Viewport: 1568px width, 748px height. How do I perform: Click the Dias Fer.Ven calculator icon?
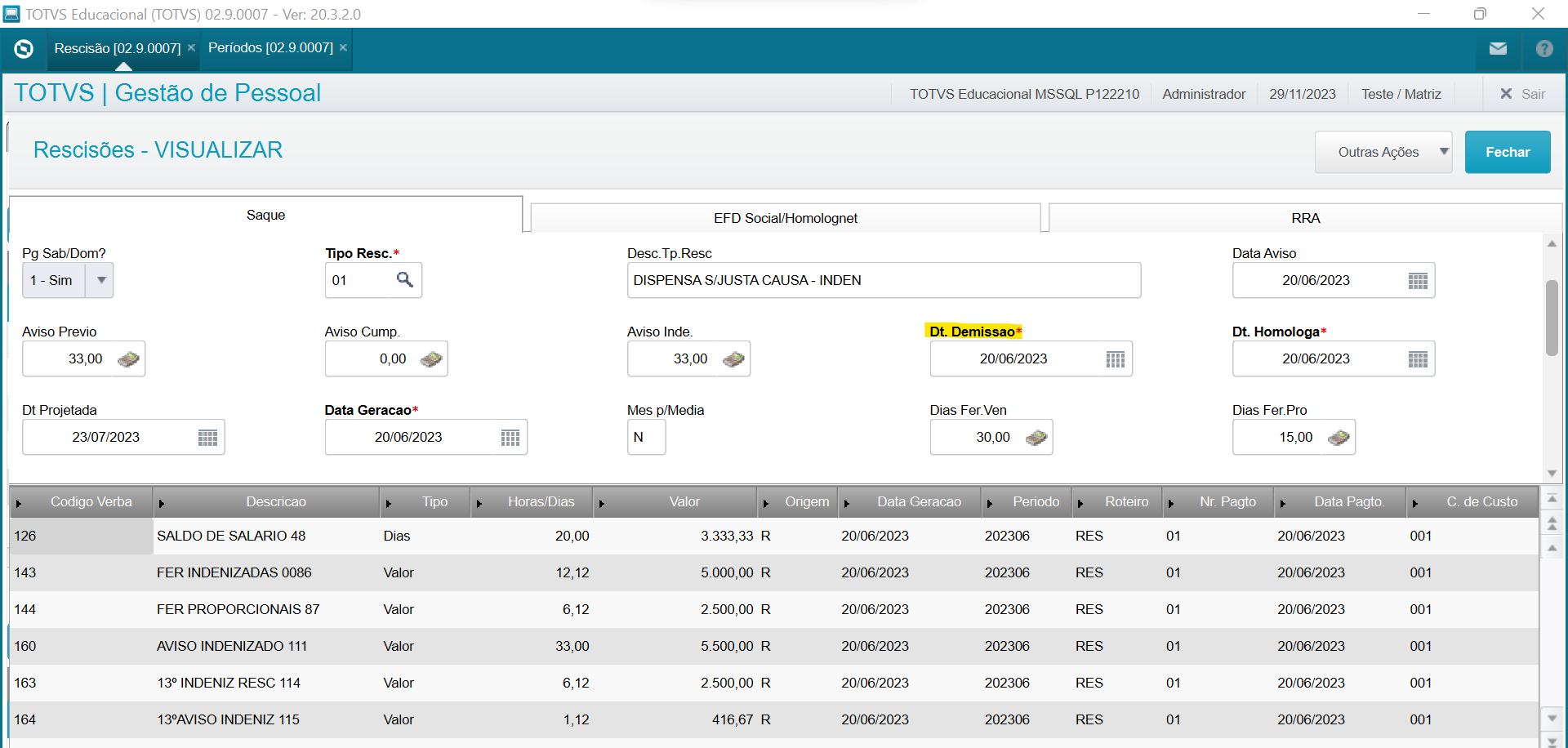[1036, 438]
